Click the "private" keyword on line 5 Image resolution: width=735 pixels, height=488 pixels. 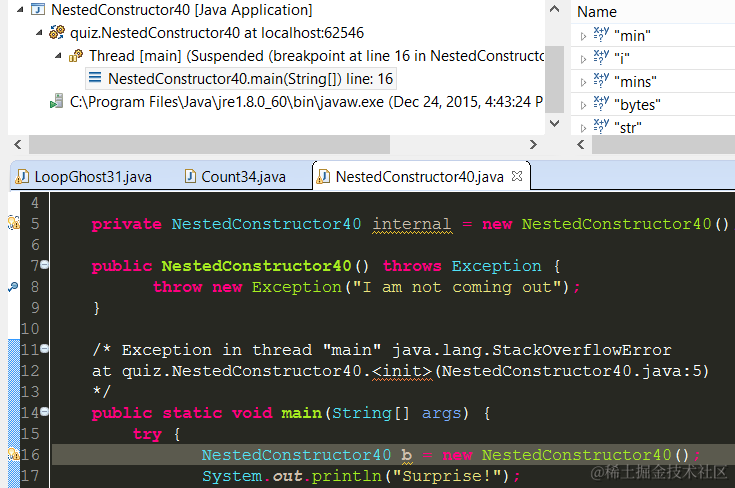[x=127, y=224]
